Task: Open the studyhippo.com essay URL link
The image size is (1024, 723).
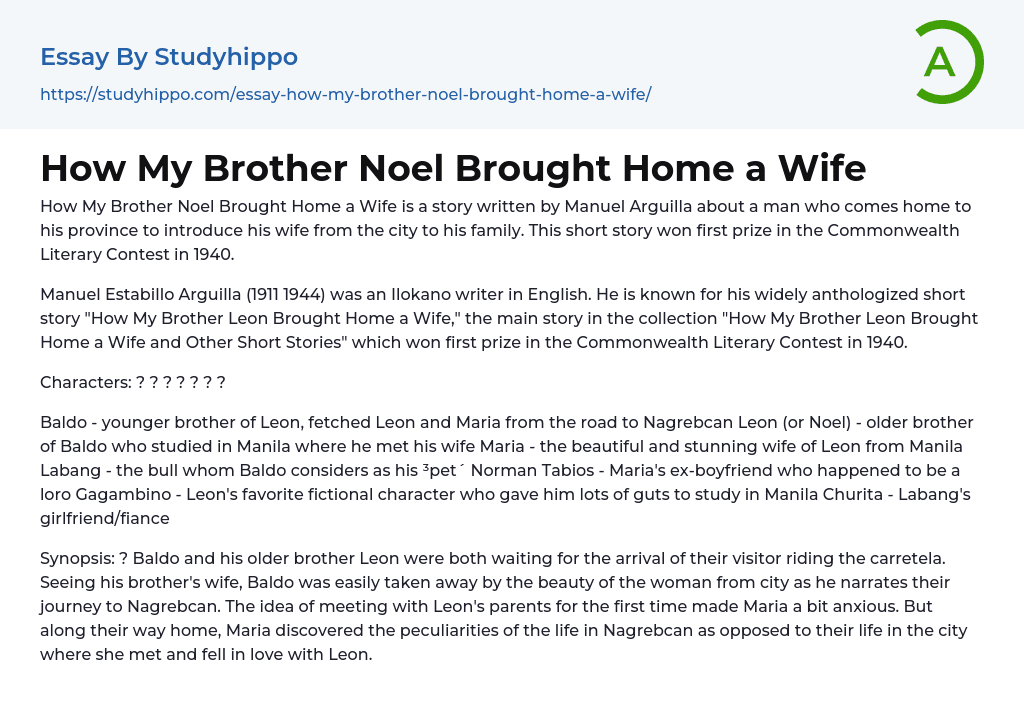Action: 345,94
